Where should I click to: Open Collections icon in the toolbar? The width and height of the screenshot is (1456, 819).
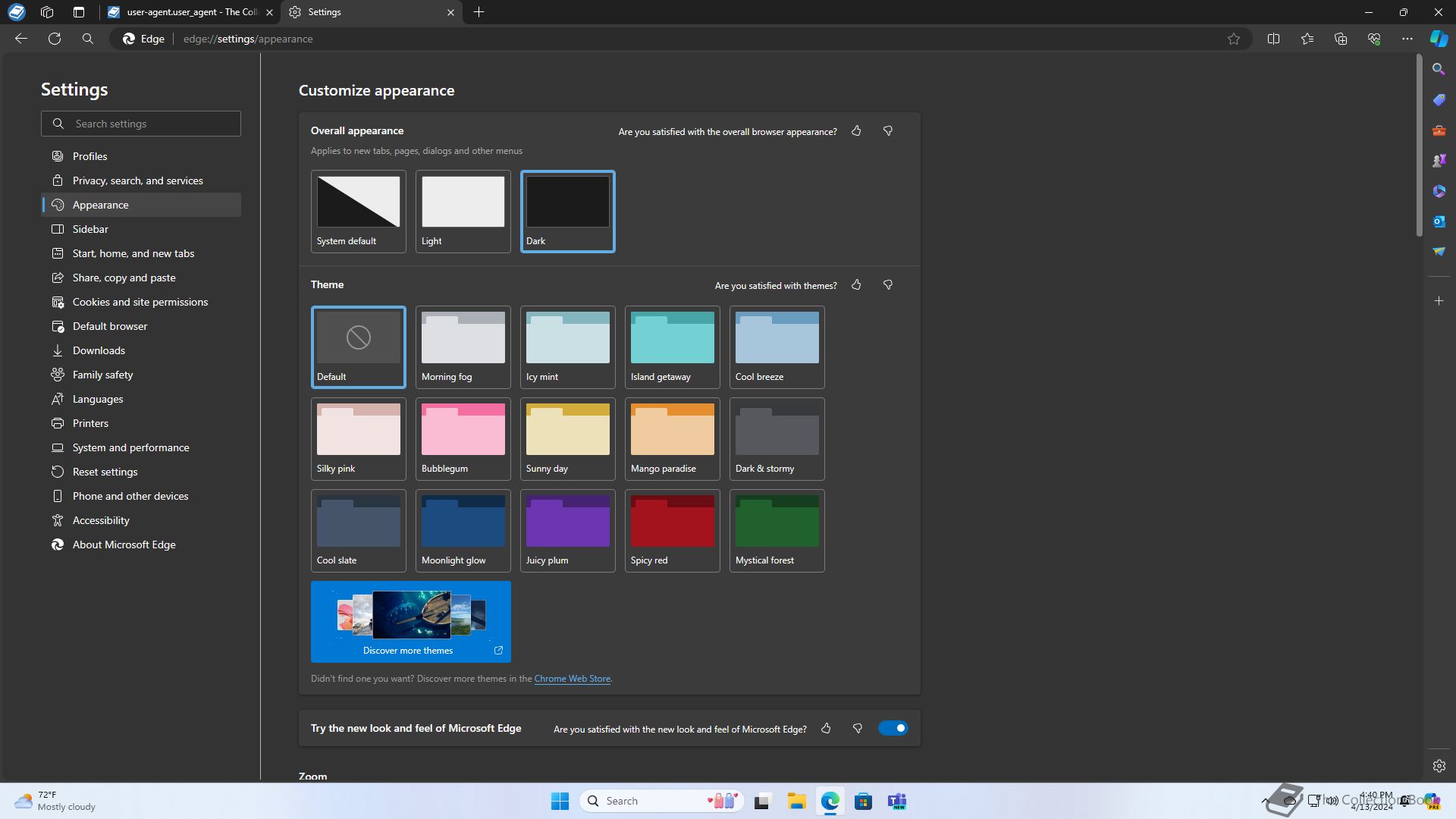pyautogui.click(x=1341, y=39)
